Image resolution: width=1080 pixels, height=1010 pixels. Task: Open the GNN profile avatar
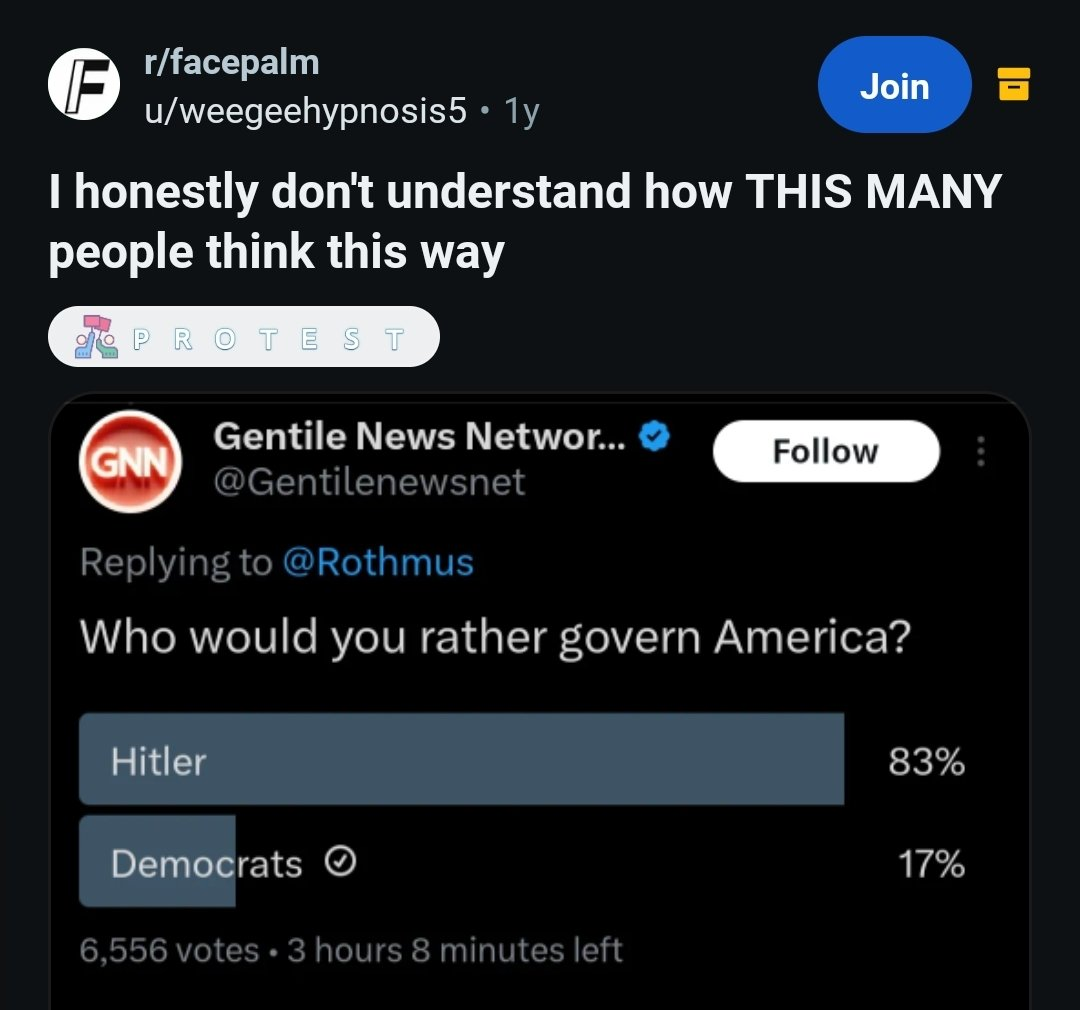point(129,462)
